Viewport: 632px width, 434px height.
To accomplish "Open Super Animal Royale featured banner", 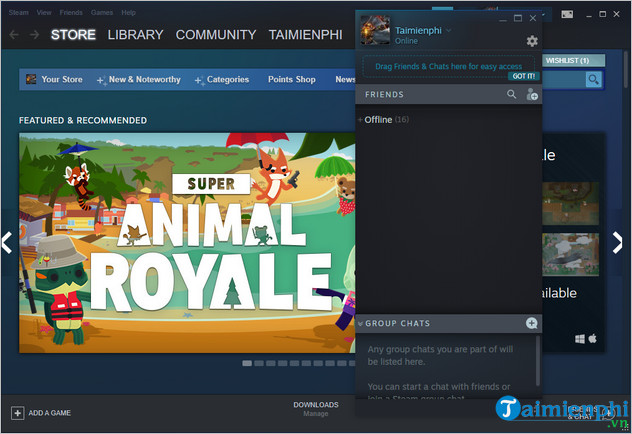I will (x=187, y=243).
